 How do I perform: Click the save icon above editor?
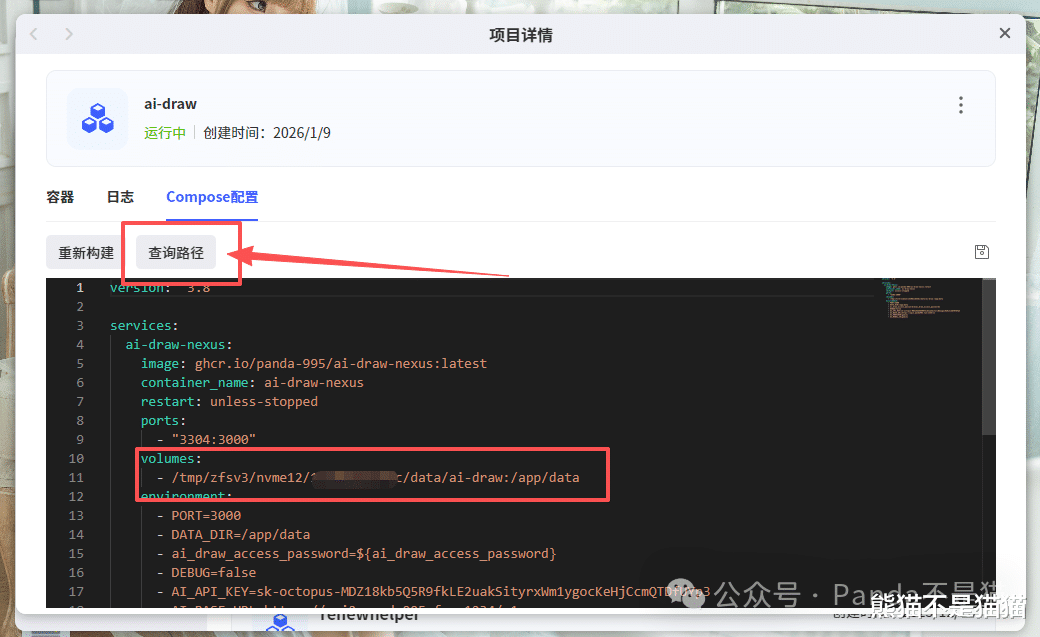point(982,252)
